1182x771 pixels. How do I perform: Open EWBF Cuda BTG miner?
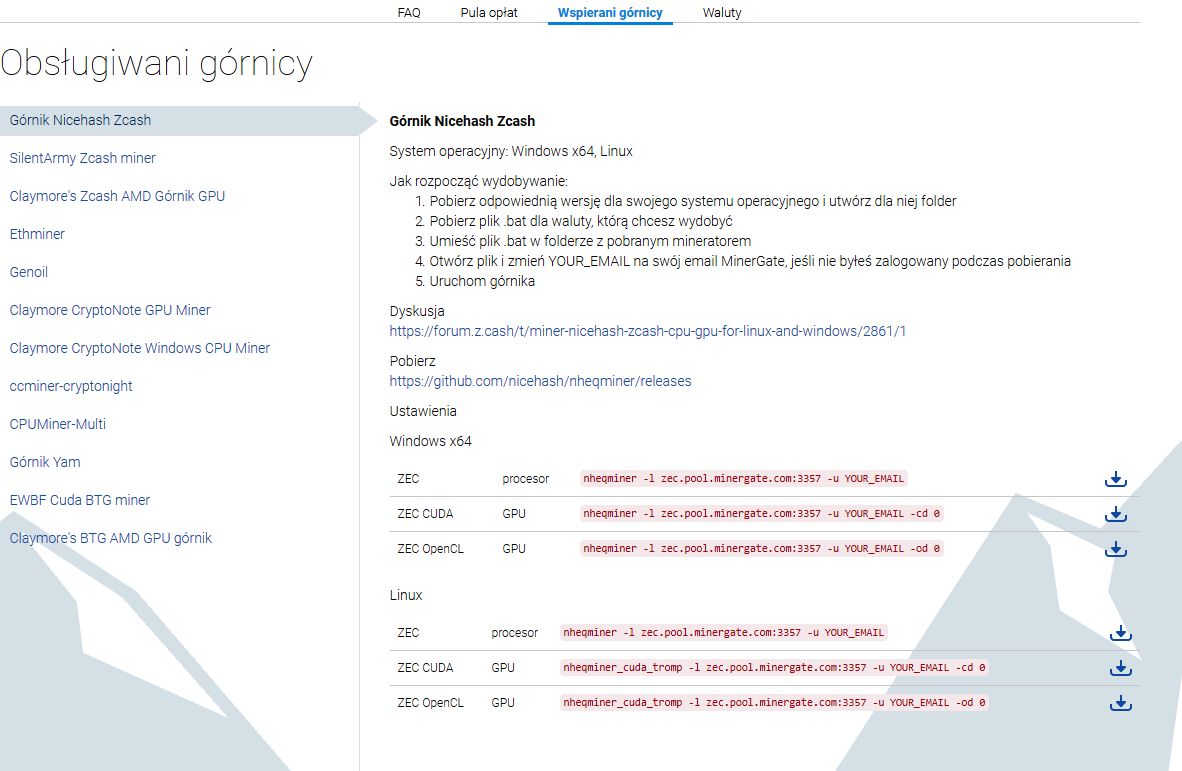coord(79,500)
